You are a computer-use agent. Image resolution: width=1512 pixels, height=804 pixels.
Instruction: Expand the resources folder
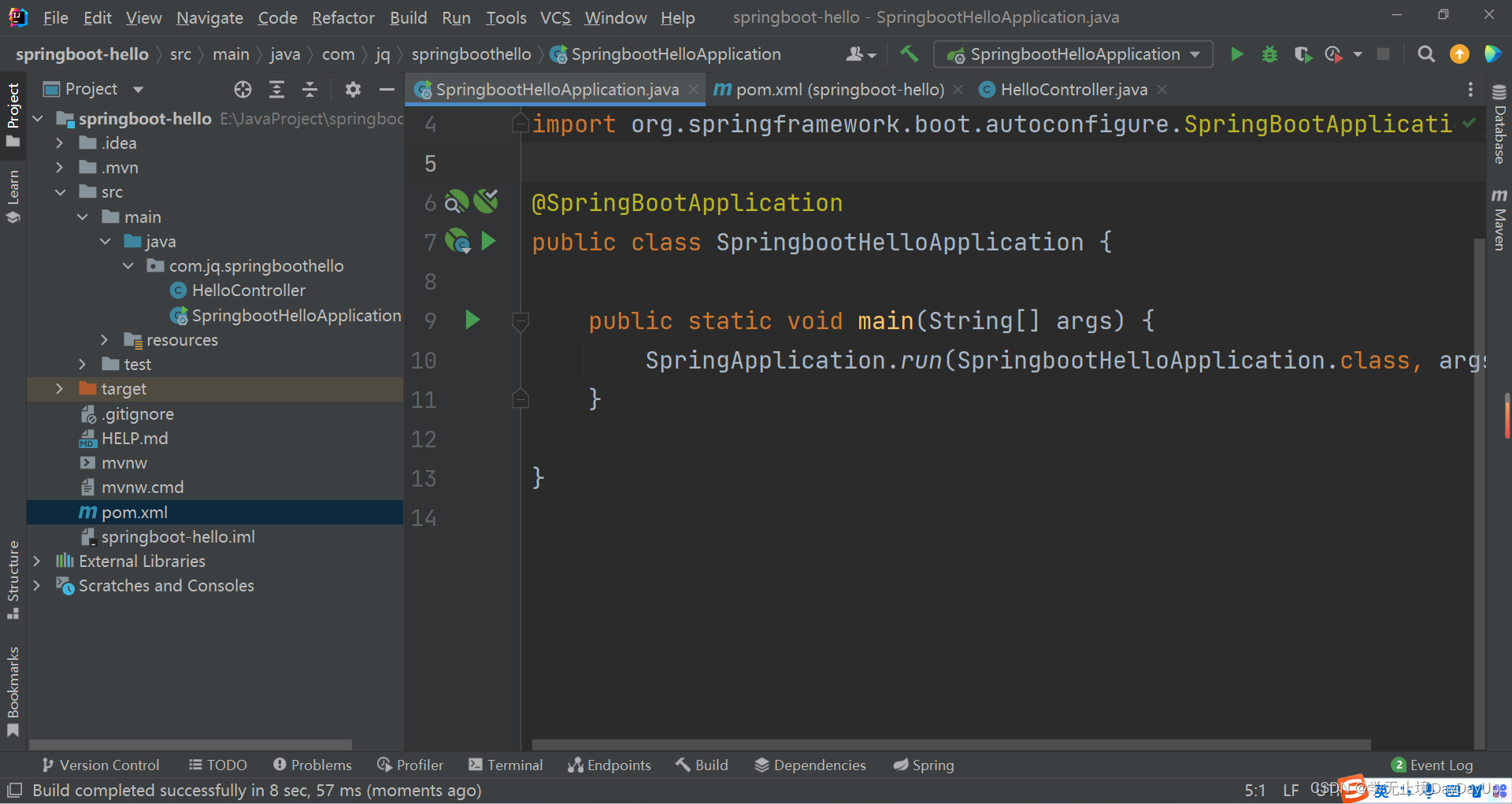(x=105, y=340)
